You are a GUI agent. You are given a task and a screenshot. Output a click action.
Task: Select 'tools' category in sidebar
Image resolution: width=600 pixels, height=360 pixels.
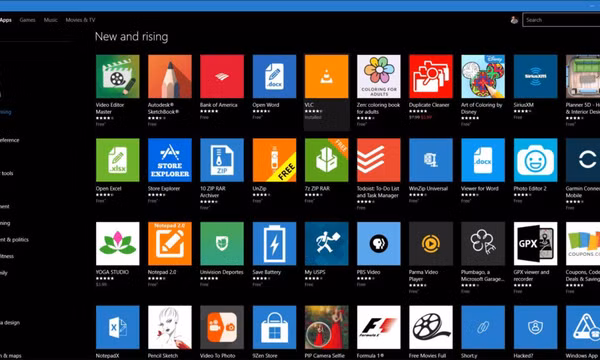pyautogui.click(x=7, y=173)
